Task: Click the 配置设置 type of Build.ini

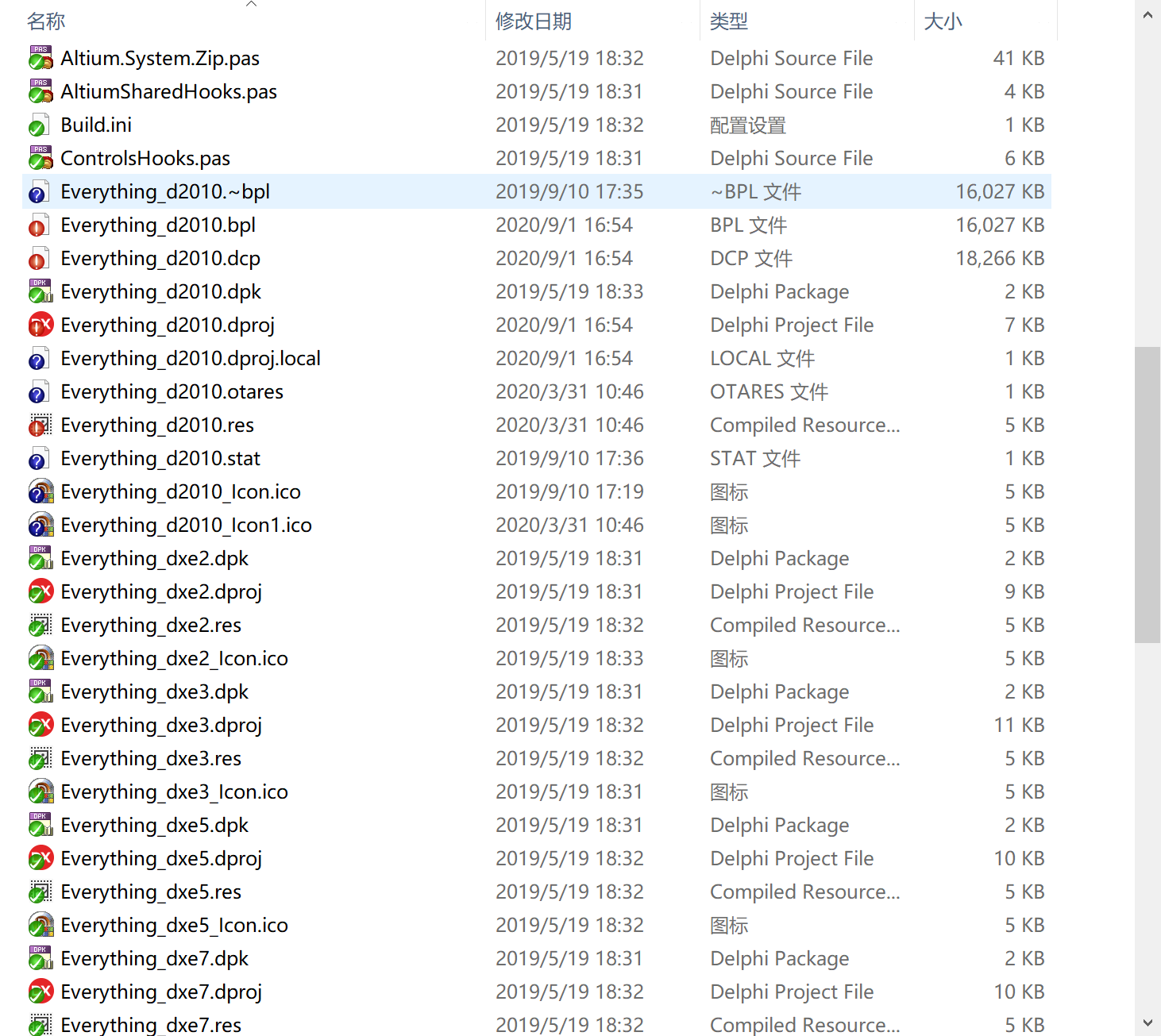Action: 748,125
